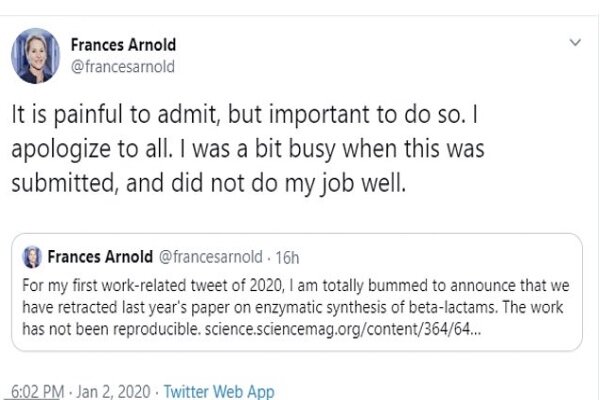Click the line 'It is painful to admit'

pyautogui.click(x=115, y=115)
